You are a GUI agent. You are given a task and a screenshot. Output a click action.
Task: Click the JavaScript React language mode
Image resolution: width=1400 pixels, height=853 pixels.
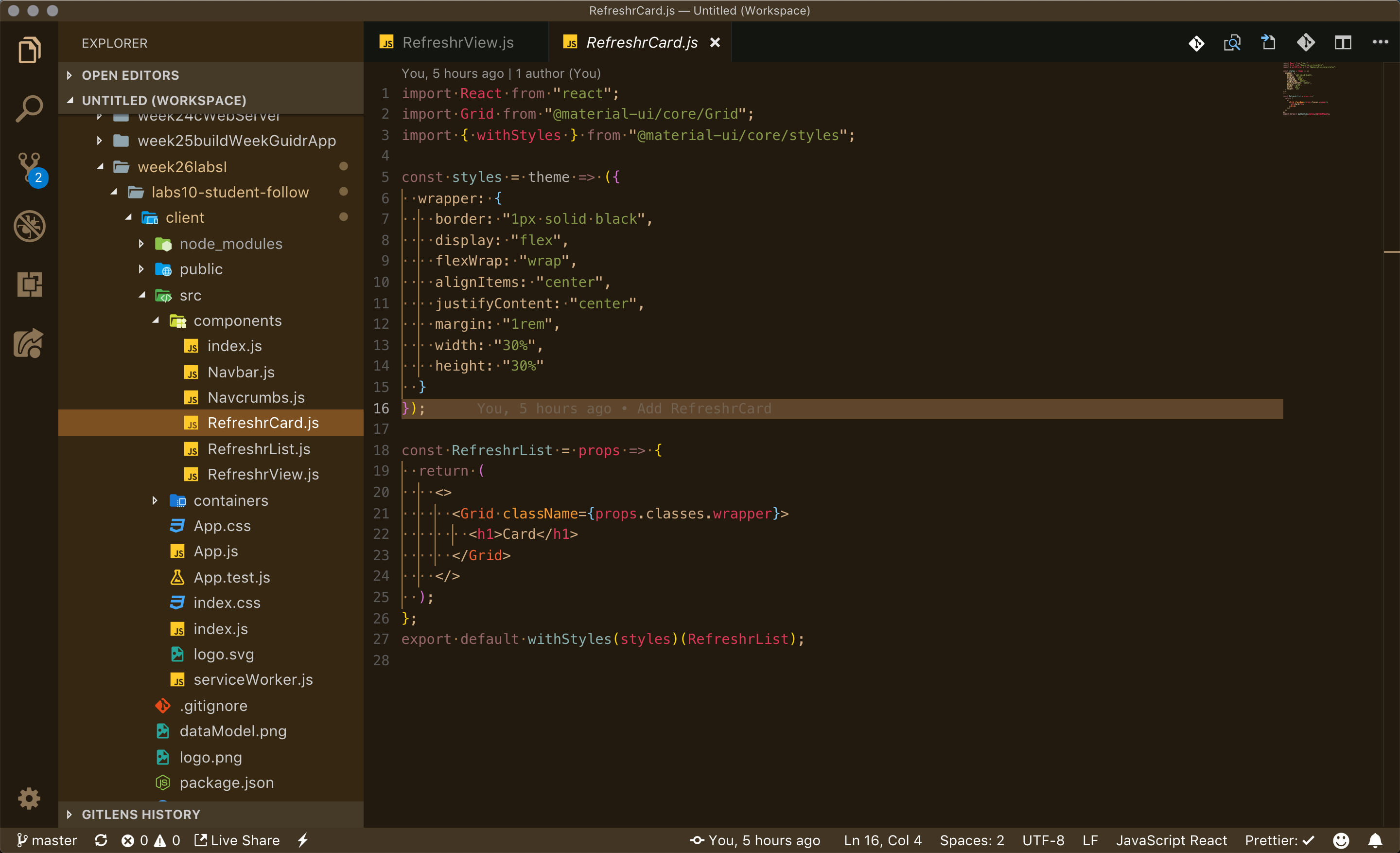[x=1171, y=840]
